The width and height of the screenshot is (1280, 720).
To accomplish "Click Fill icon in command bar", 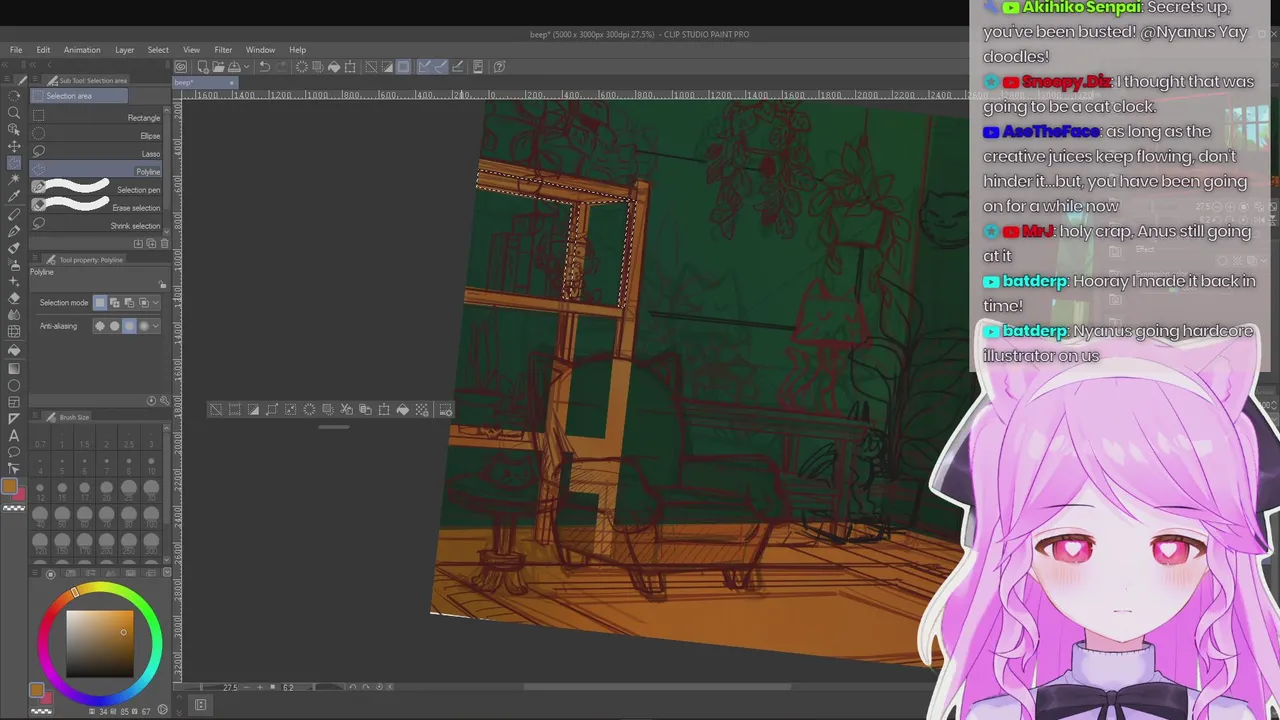I will (x=334, y=67).
